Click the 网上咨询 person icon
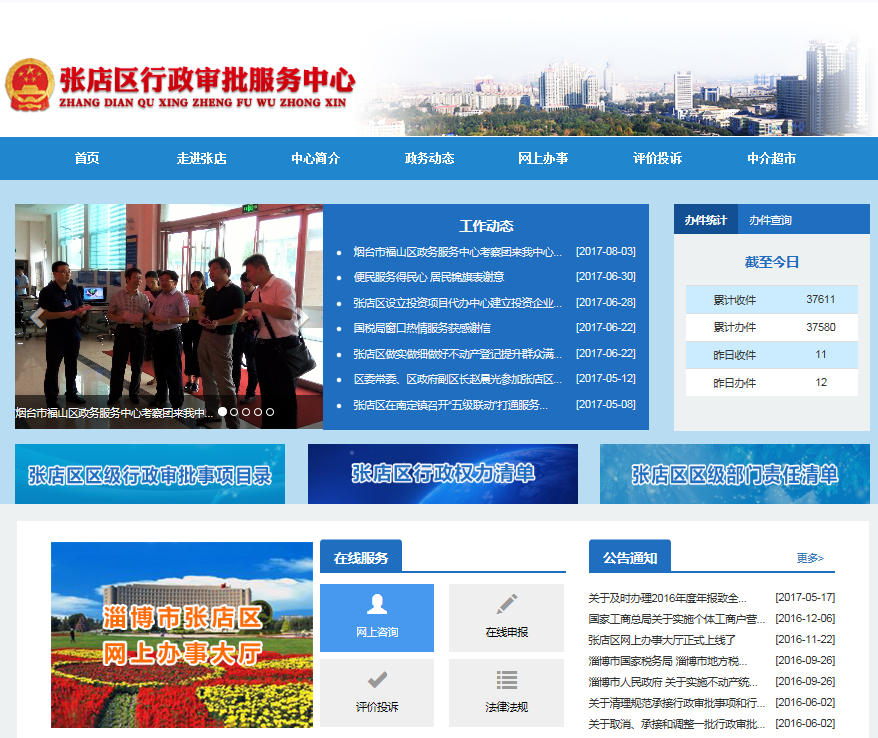Screen dimensions: 878x738 377,604
